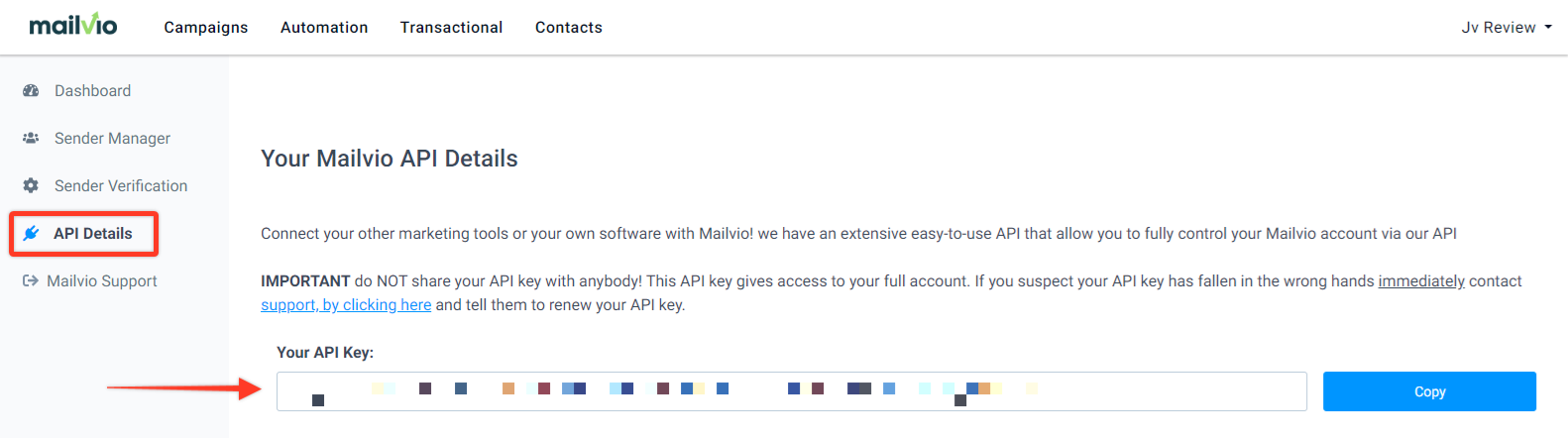This screenshot has width=1568, height=438.
Task: Open the Automation menu
Action: [x=324, y=28]
